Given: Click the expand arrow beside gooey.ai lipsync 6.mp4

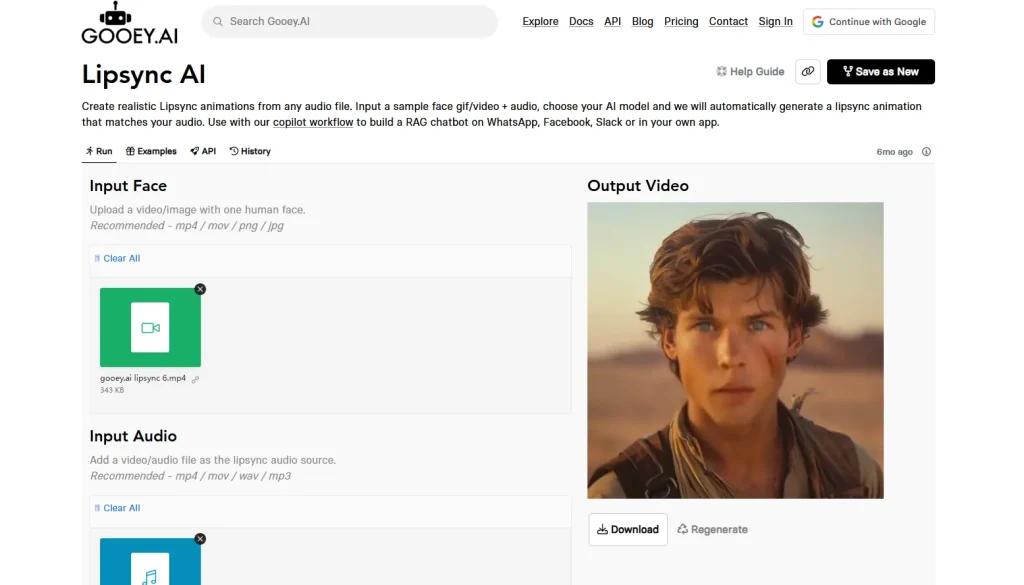Looking at the screenshot, I should click(193, 381).
